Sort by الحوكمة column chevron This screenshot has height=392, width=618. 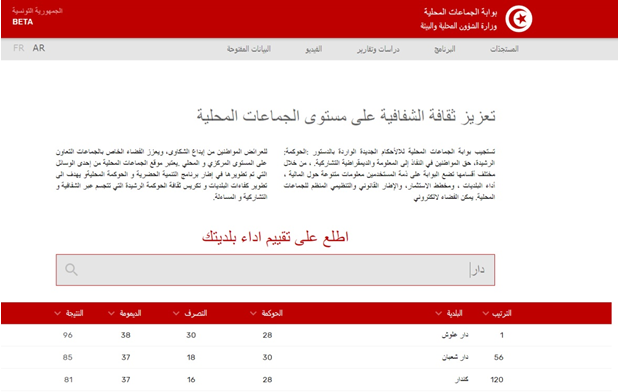tap(253, 313)
